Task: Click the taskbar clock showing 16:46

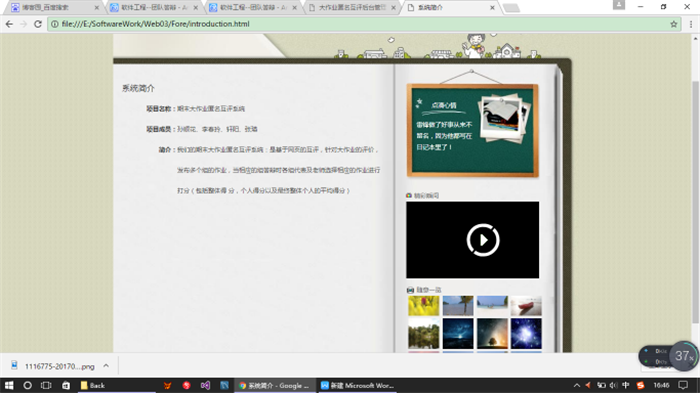Action: pos(661,385)
